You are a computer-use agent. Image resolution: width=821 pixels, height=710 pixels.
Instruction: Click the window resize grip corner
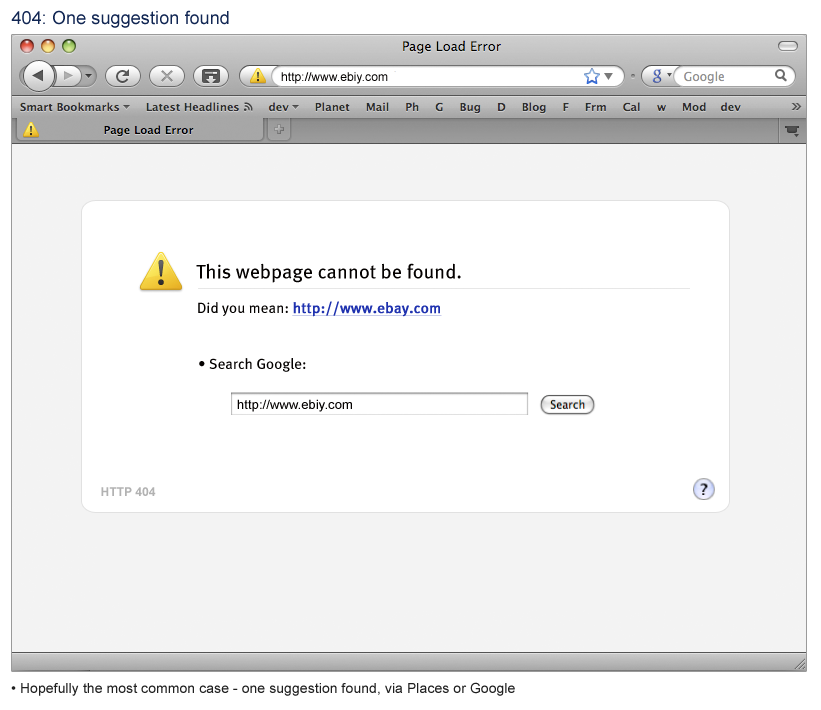(x=800, y=664)
